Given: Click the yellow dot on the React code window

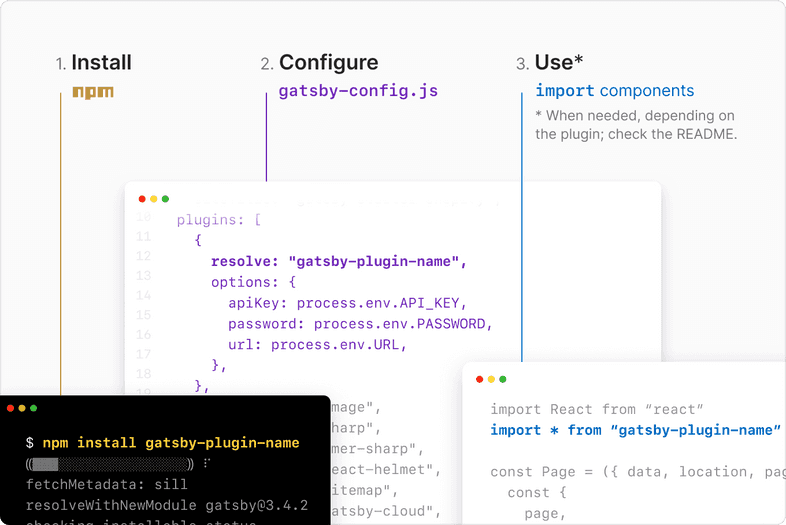Looking at the screenshot, I should pos(491,379).
